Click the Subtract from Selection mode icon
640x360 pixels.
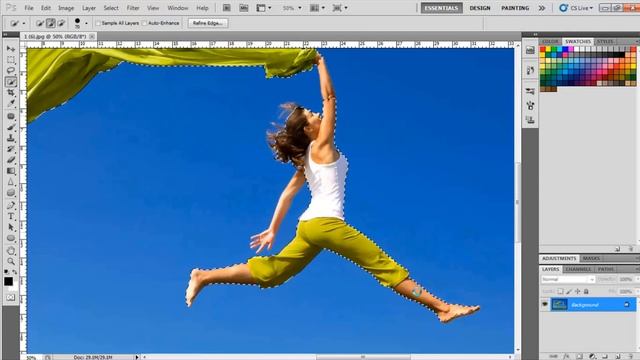pyautogui.click(x=61, y=23)
